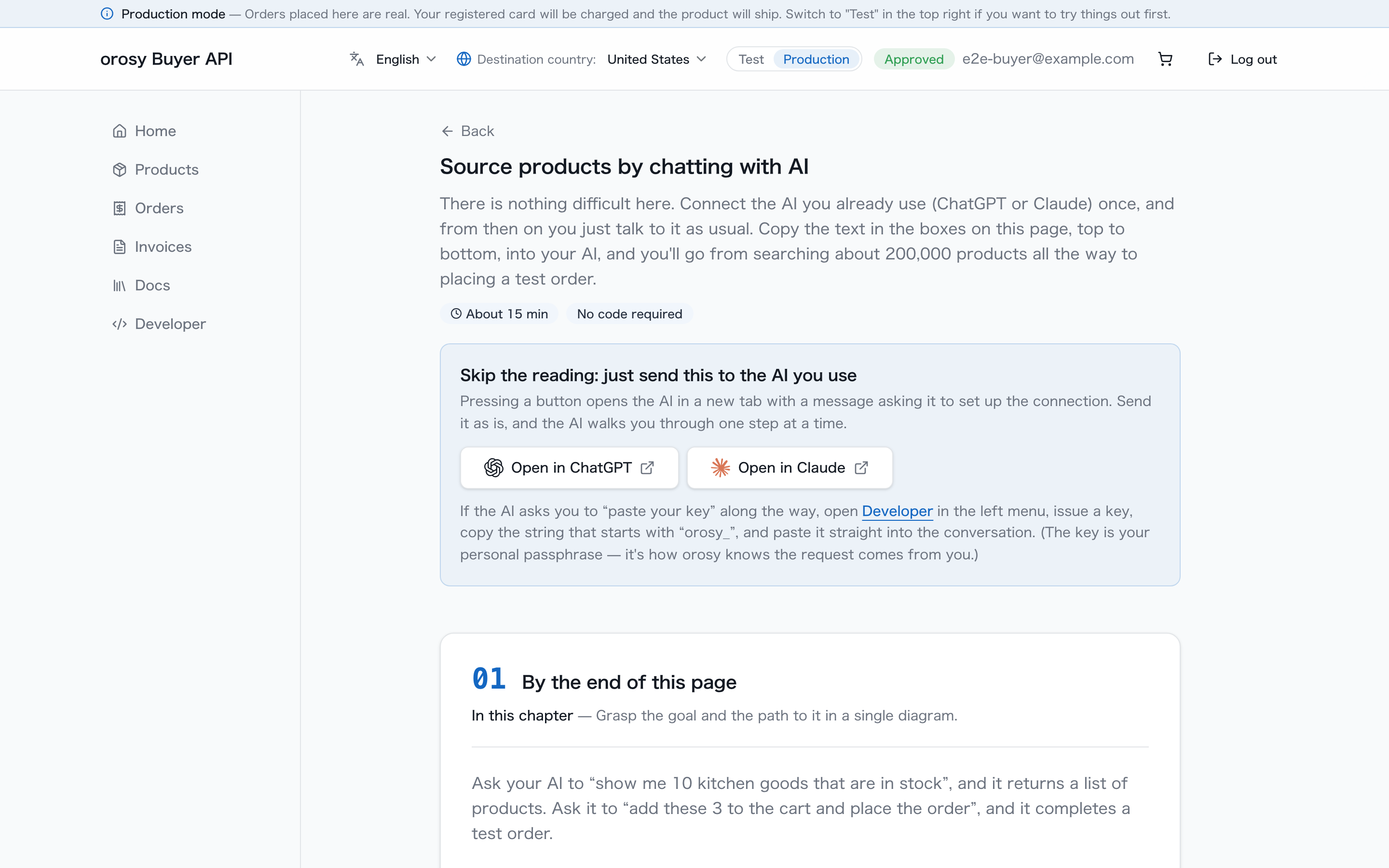
Task: Click the info icon in the Production mode banner
Action: 107,14
